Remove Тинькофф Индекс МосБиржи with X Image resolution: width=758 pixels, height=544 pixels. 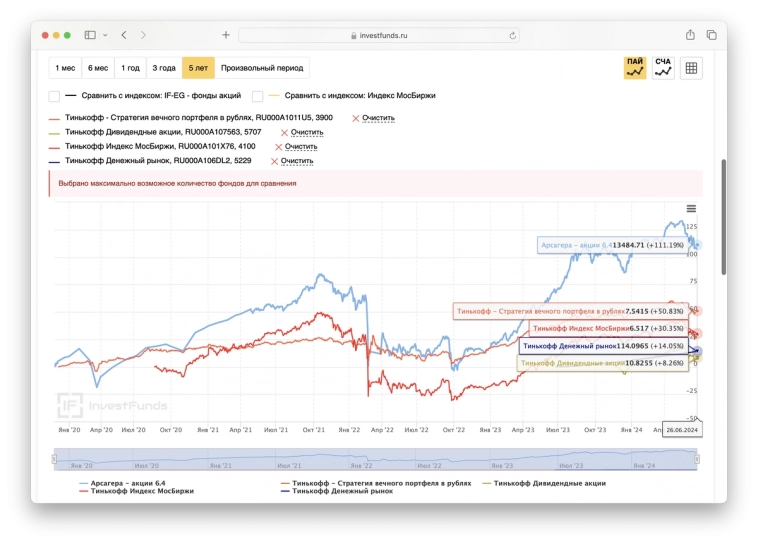pos(278,147)
